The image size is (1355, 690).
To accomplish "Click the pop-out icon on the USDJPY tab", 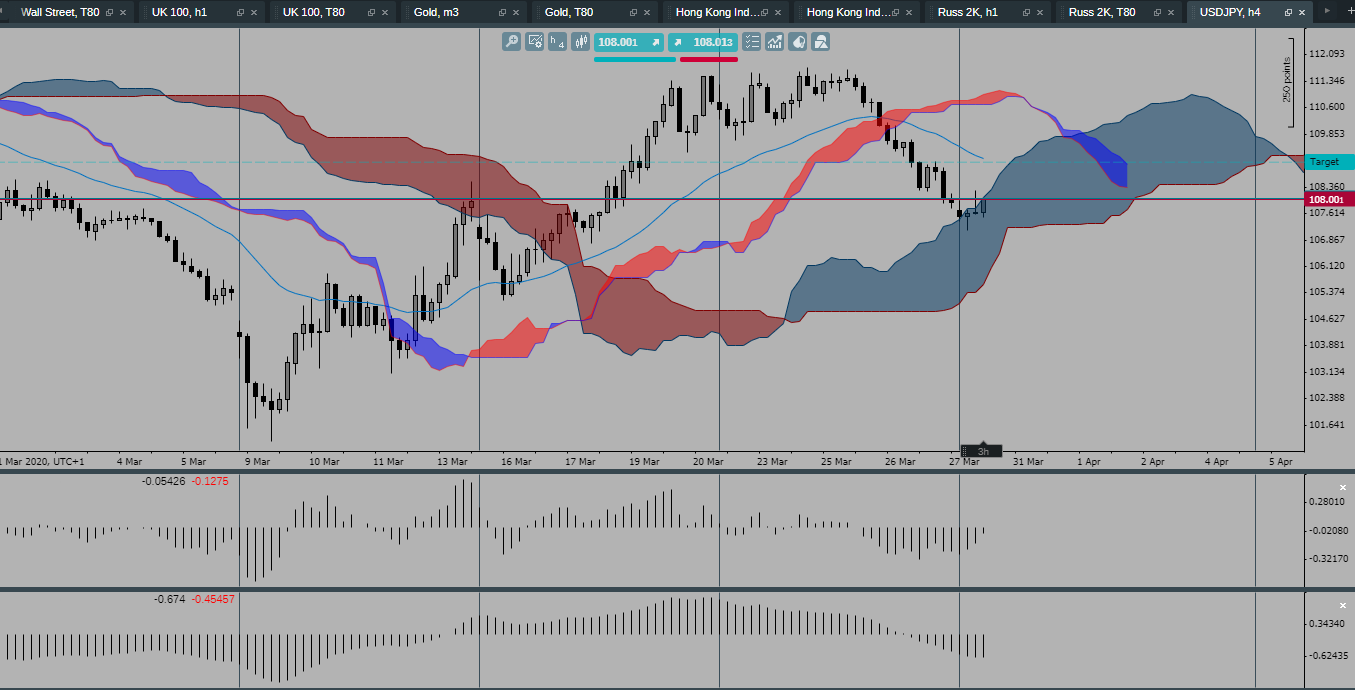I will 1290,14.
